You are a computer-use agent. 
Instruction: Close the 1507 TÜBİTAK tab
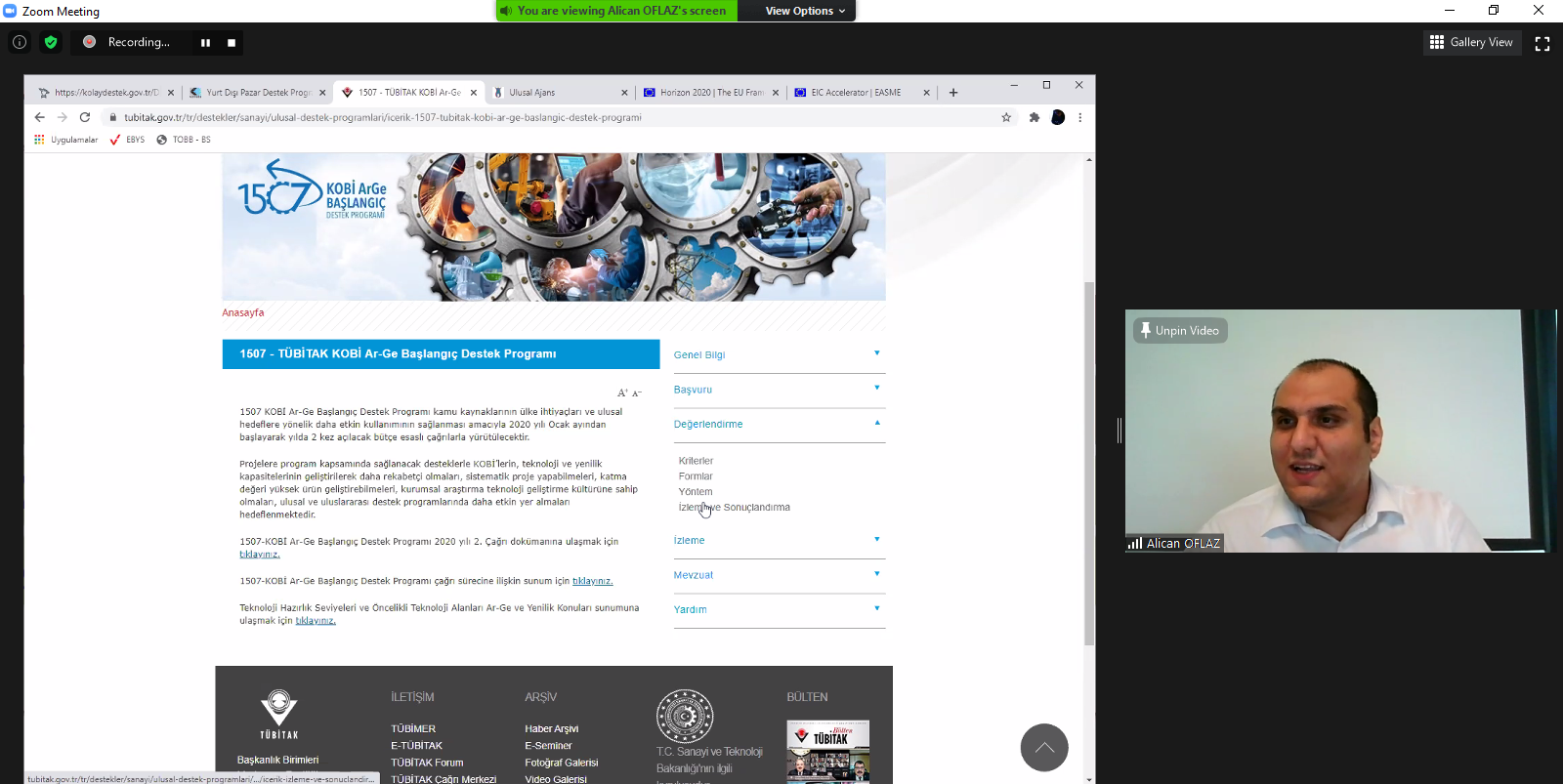(474, 93)
